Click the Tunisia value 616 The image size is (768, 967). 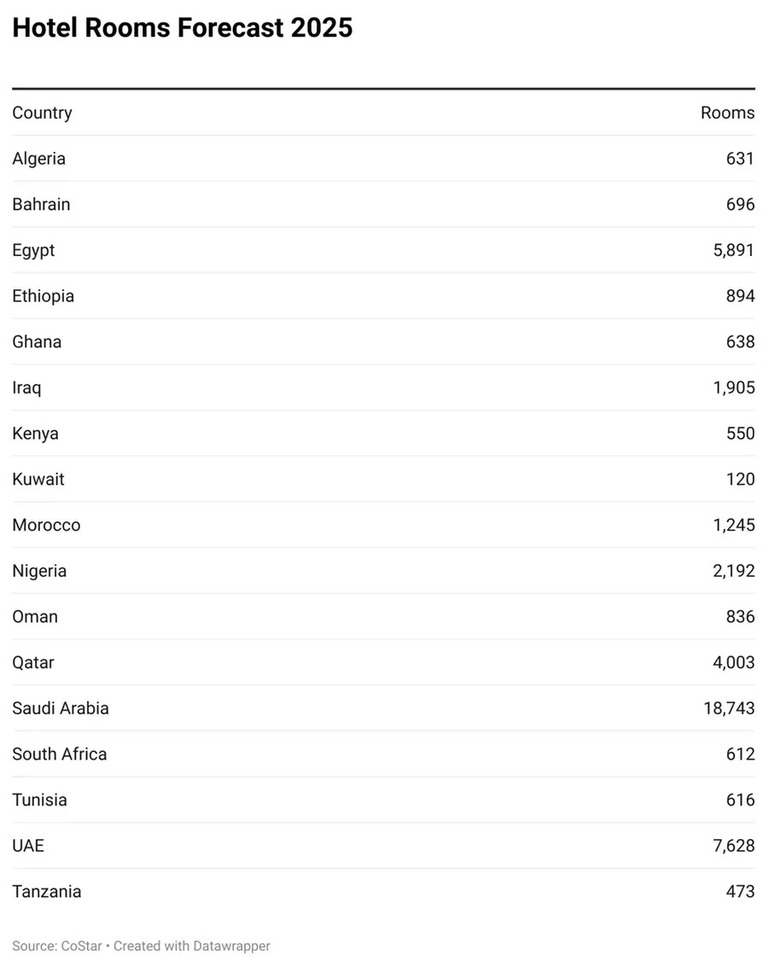click(740, 800)
